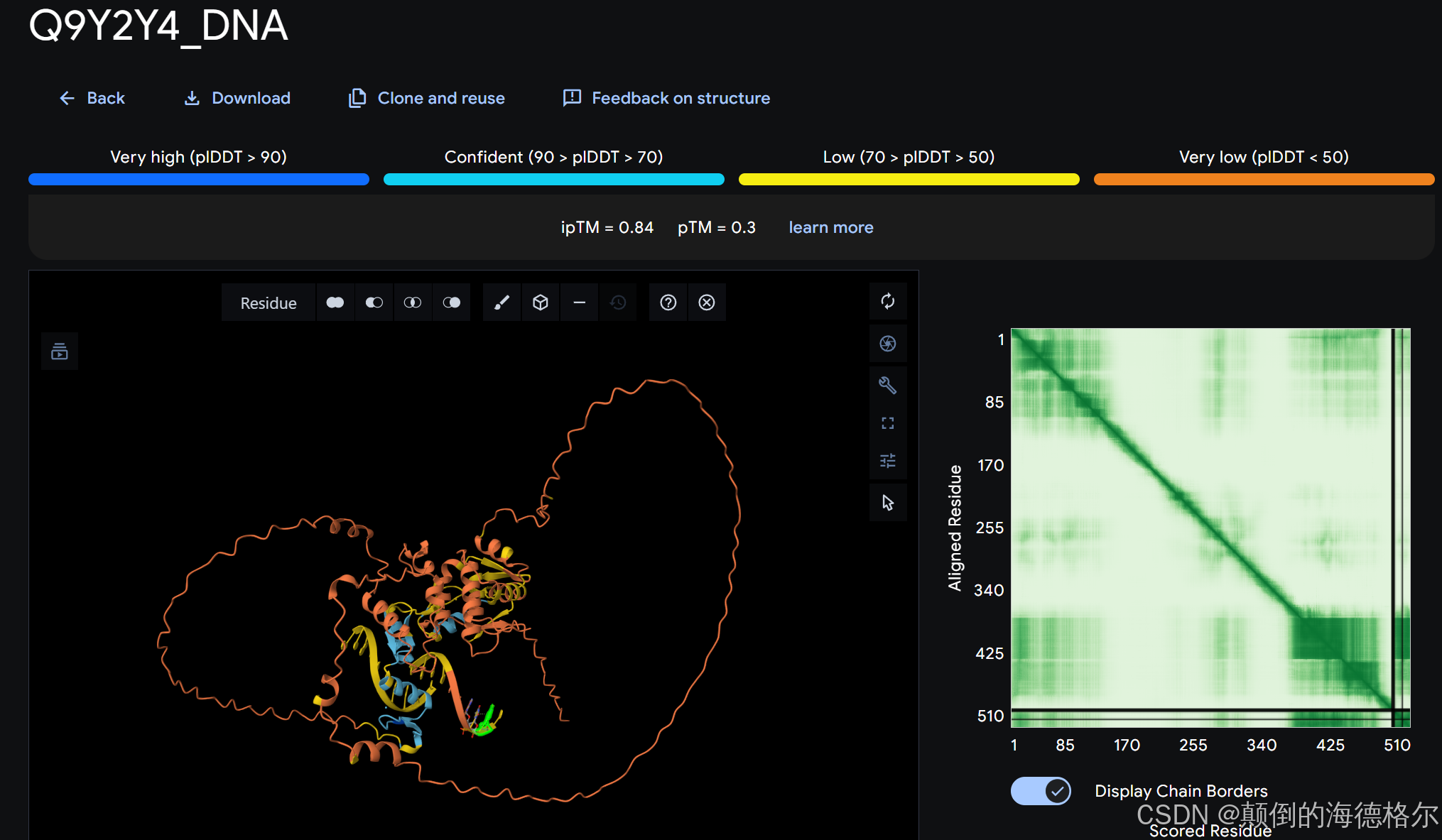Image resolution: width=1442 pixels, height=840 pixels.
Task: Open the screenshot aperture tool
Action: 888,344
